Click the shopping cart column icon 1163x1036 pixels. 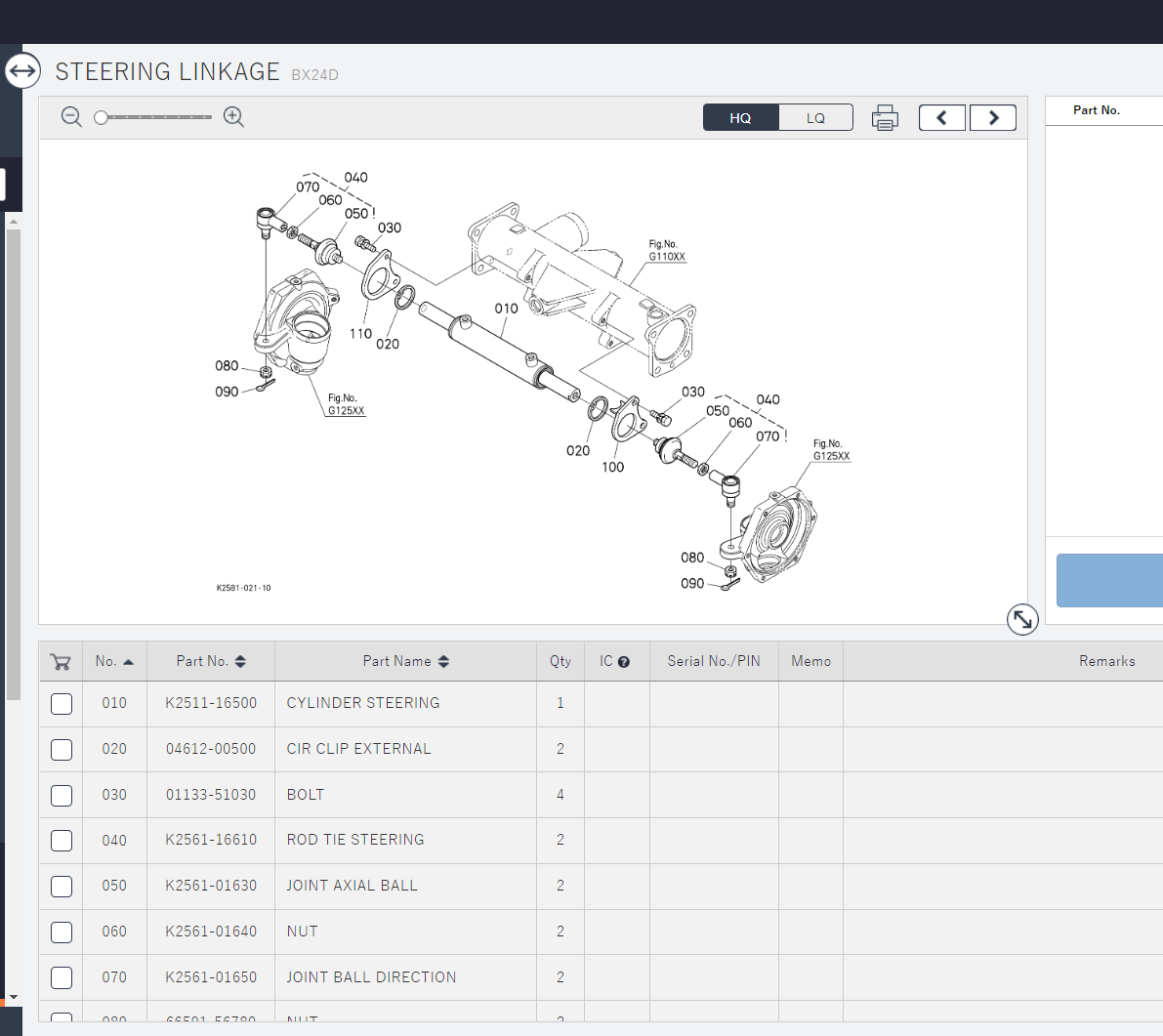(61, 661)
